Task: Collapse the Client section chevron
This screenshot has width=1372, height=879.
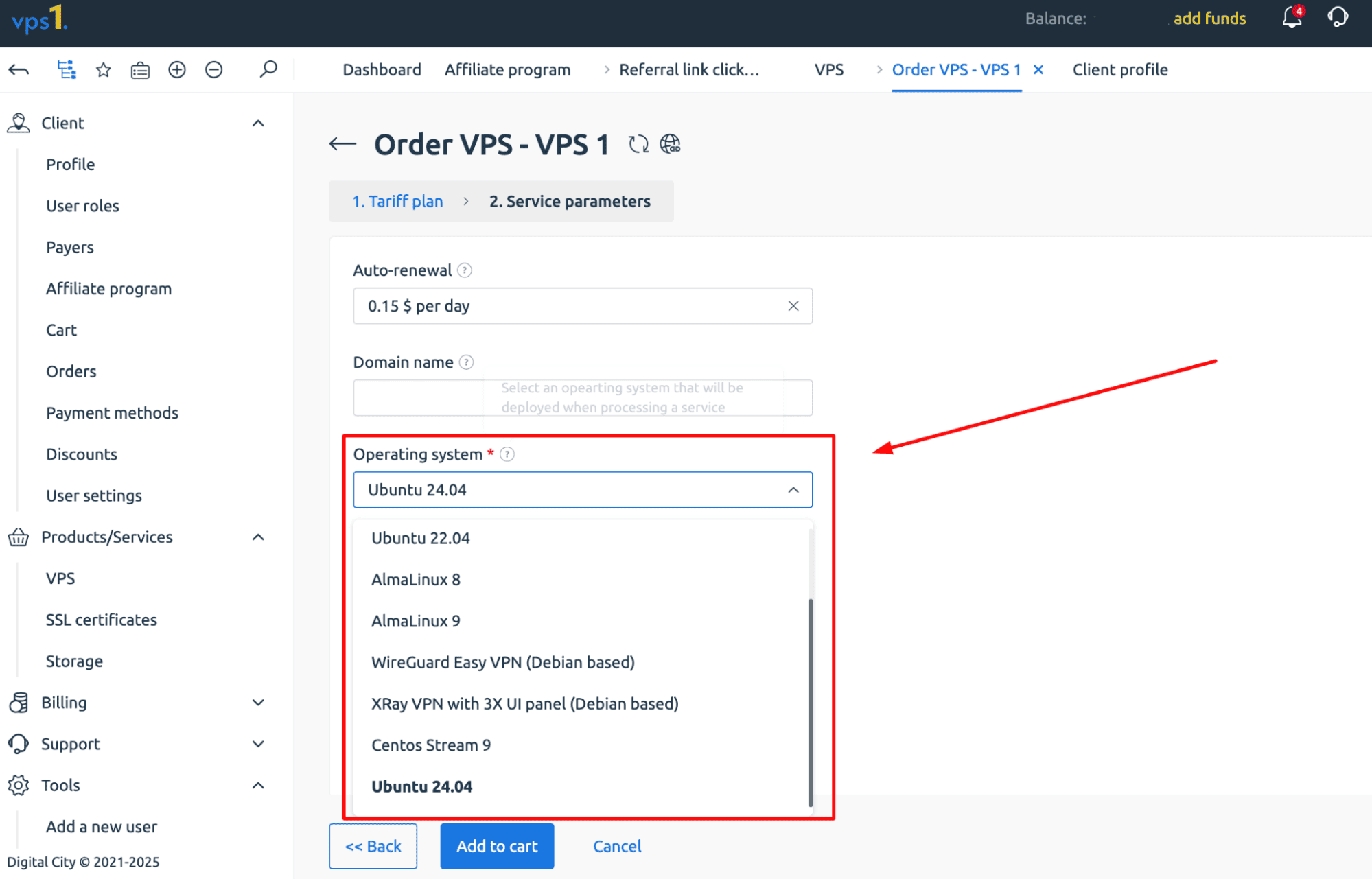Action: pos(258,124)
